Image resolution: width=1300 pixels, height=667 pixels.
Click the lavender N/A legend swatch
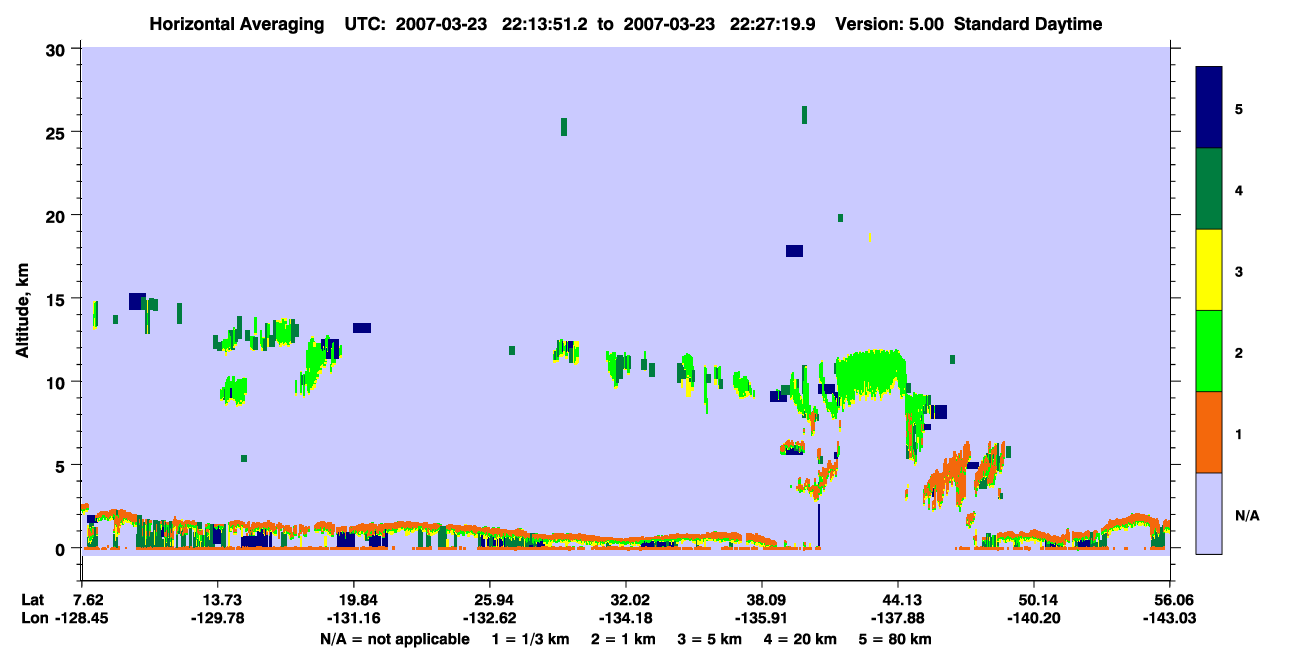(1209, 513)
